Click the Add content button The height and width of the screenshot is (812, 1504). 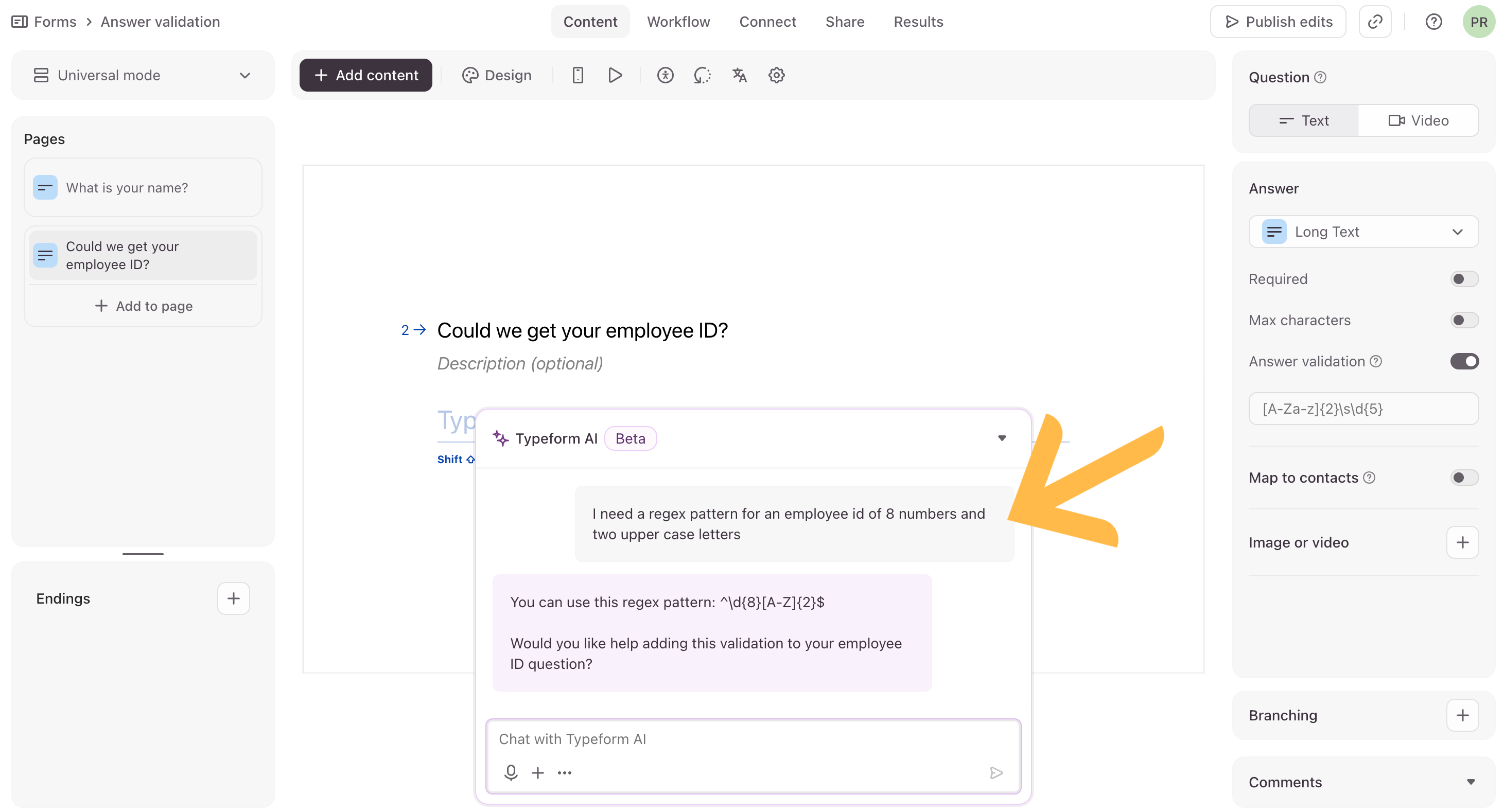365,75
